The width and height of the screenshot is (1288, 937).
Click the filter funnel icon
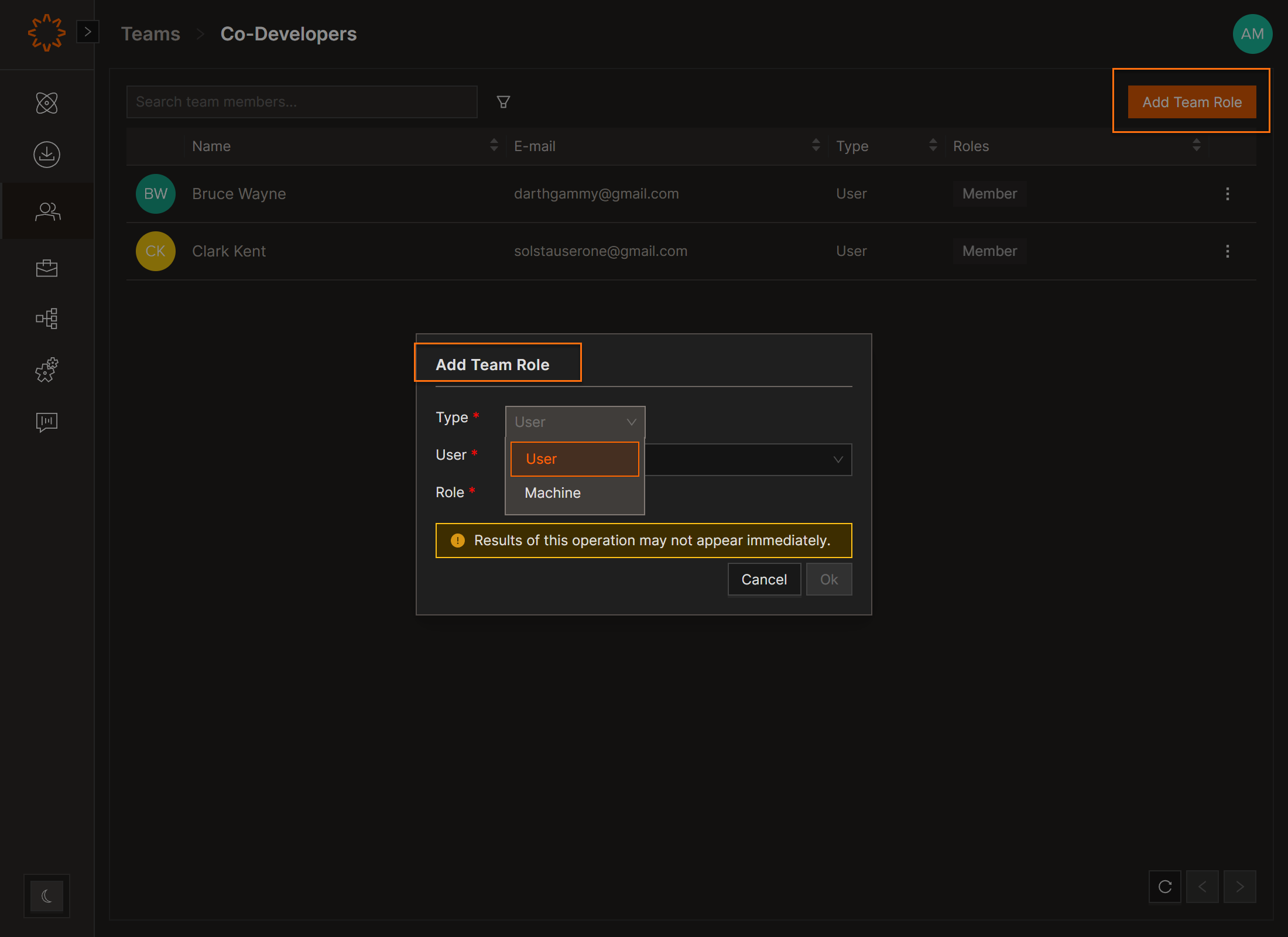pos(503,102)
